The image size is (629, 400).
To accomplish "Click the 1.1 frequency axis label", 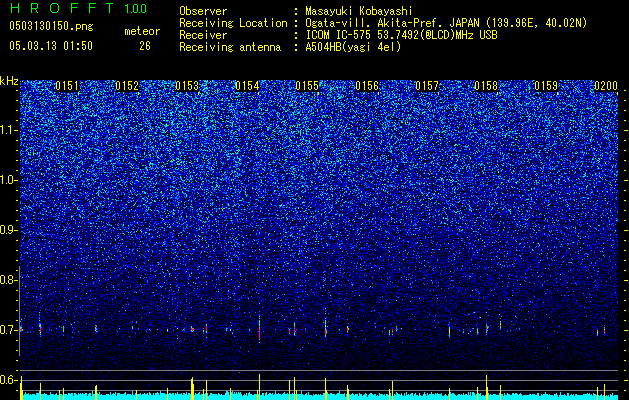I will [9, 130].
